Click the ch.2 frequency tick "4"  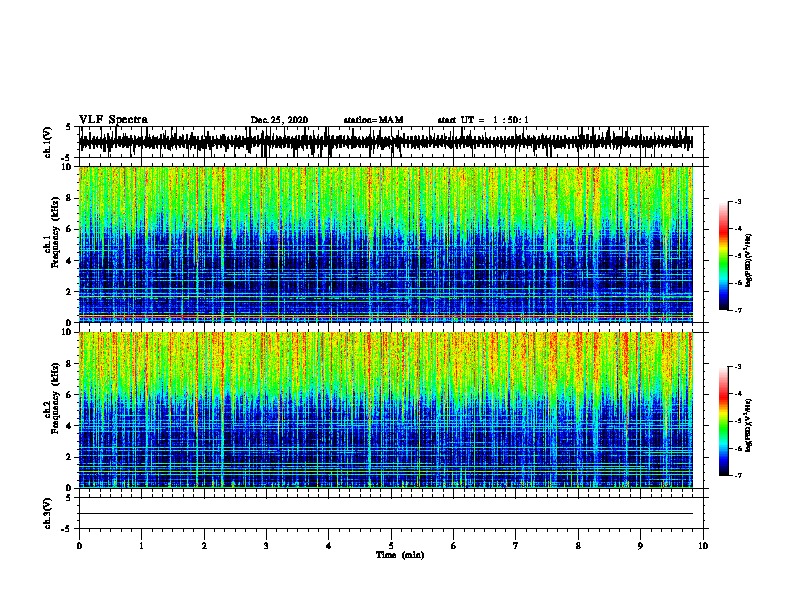point(71,426)
